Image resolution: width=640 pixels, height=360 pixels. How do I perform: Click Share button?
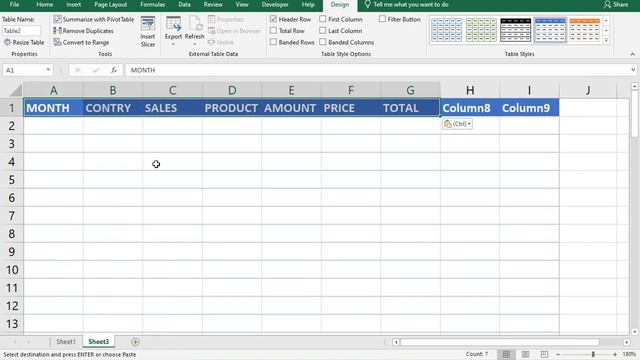tap(616, 4)
